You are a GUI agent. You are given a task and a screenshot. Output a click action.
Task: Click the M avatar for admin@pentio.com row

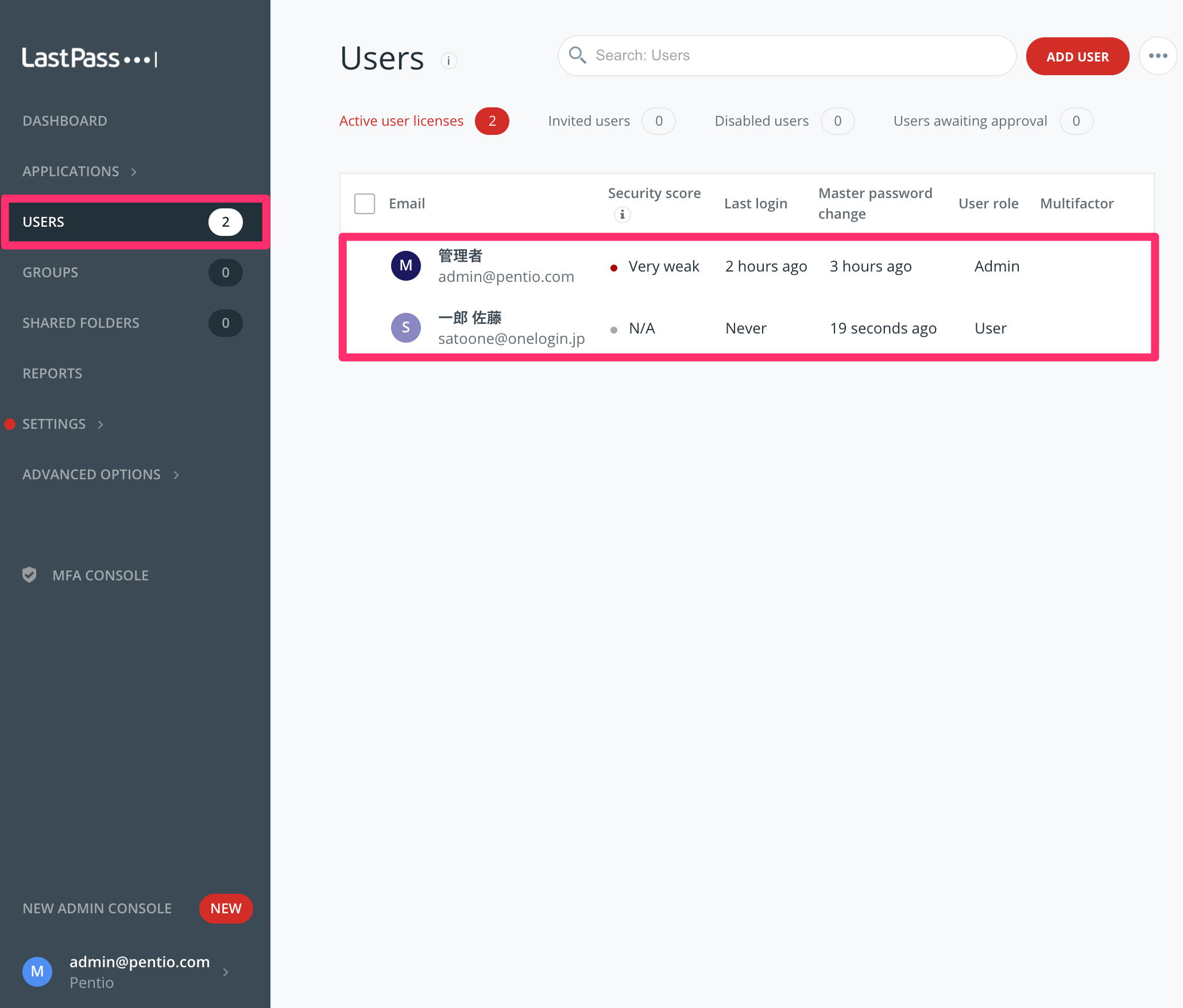coord(406,266)
